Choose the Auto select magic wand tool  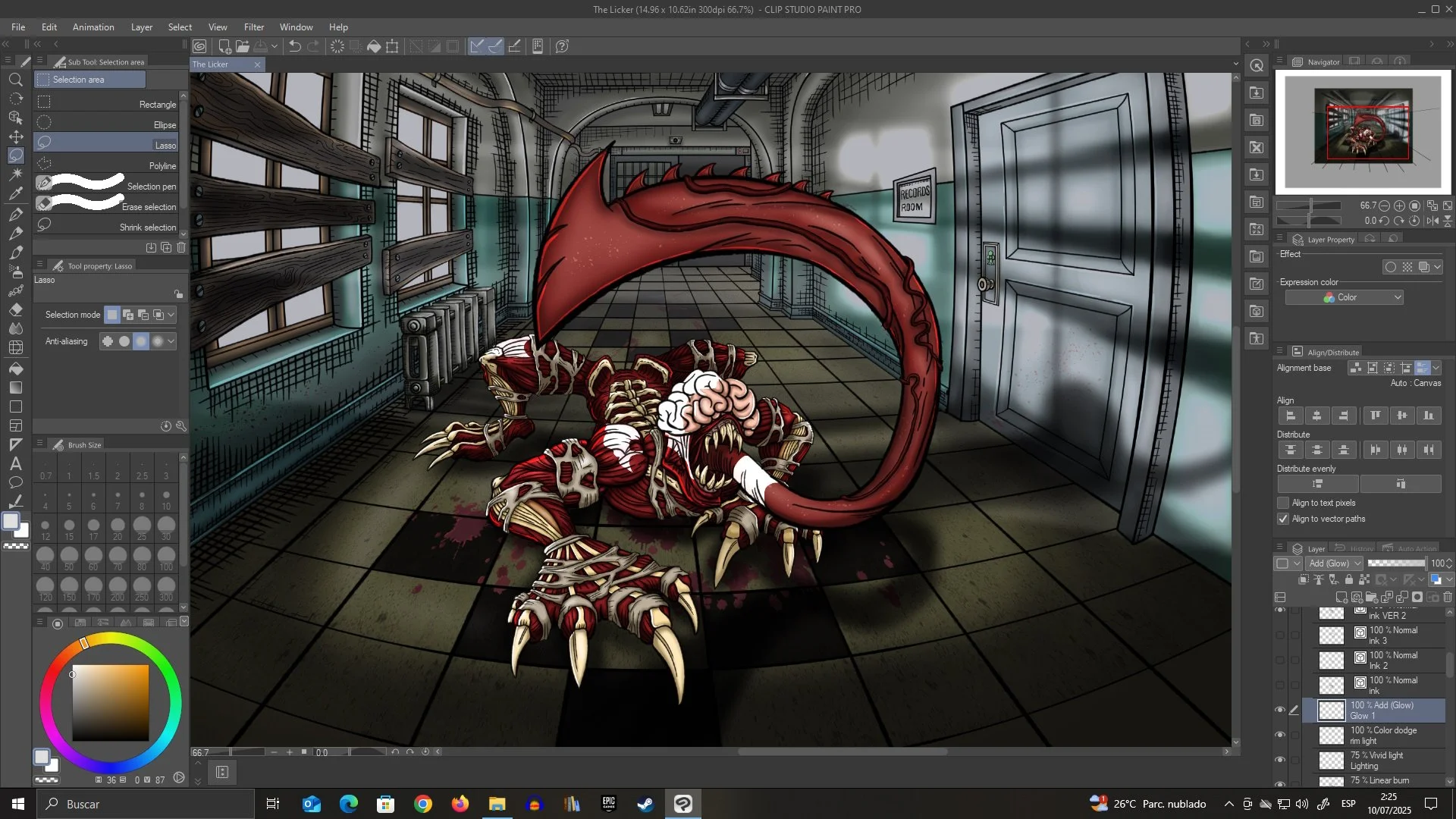pos(16,174)
